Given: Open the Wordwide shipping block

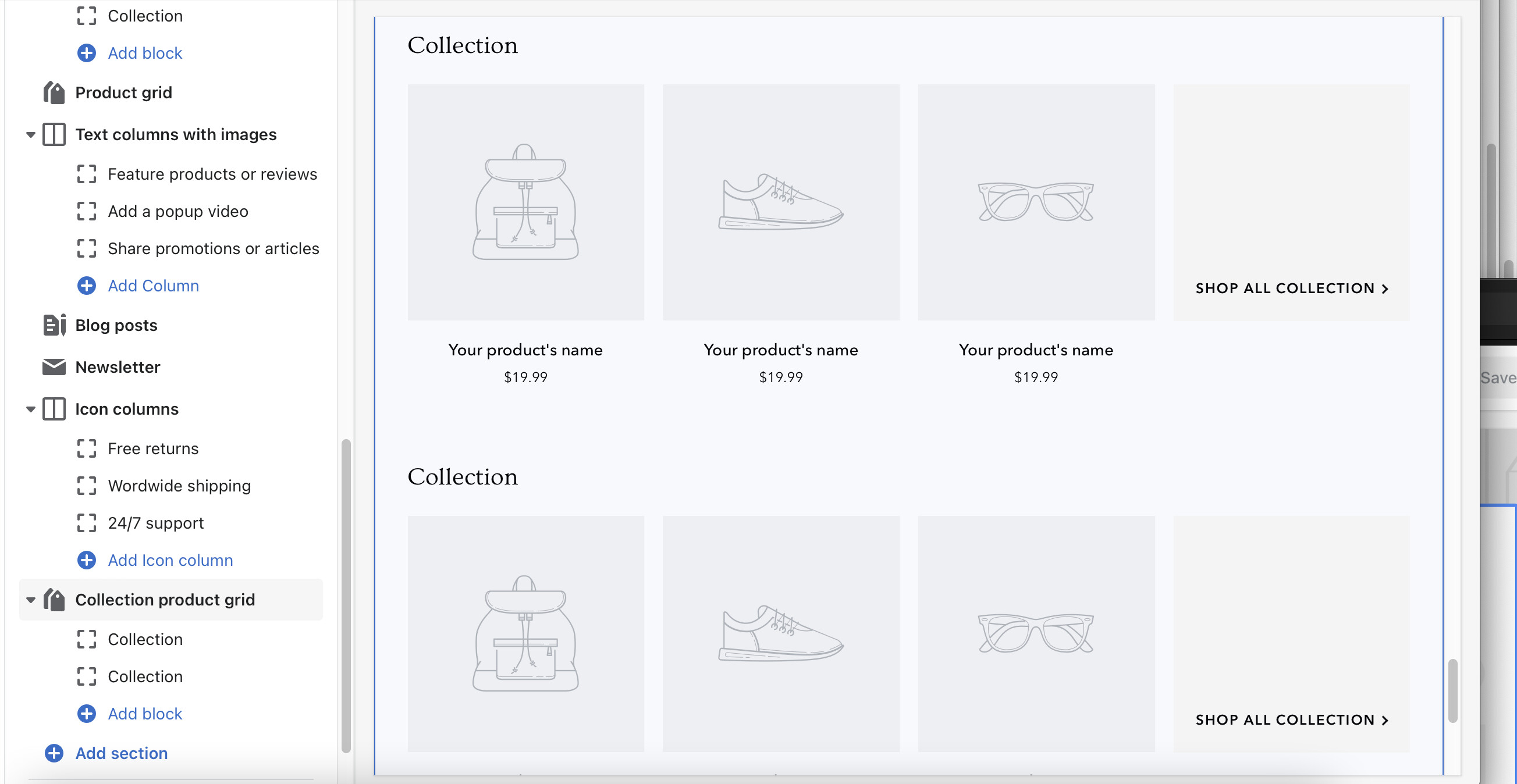Looking at the screenshot, I should tap(179, 486).
